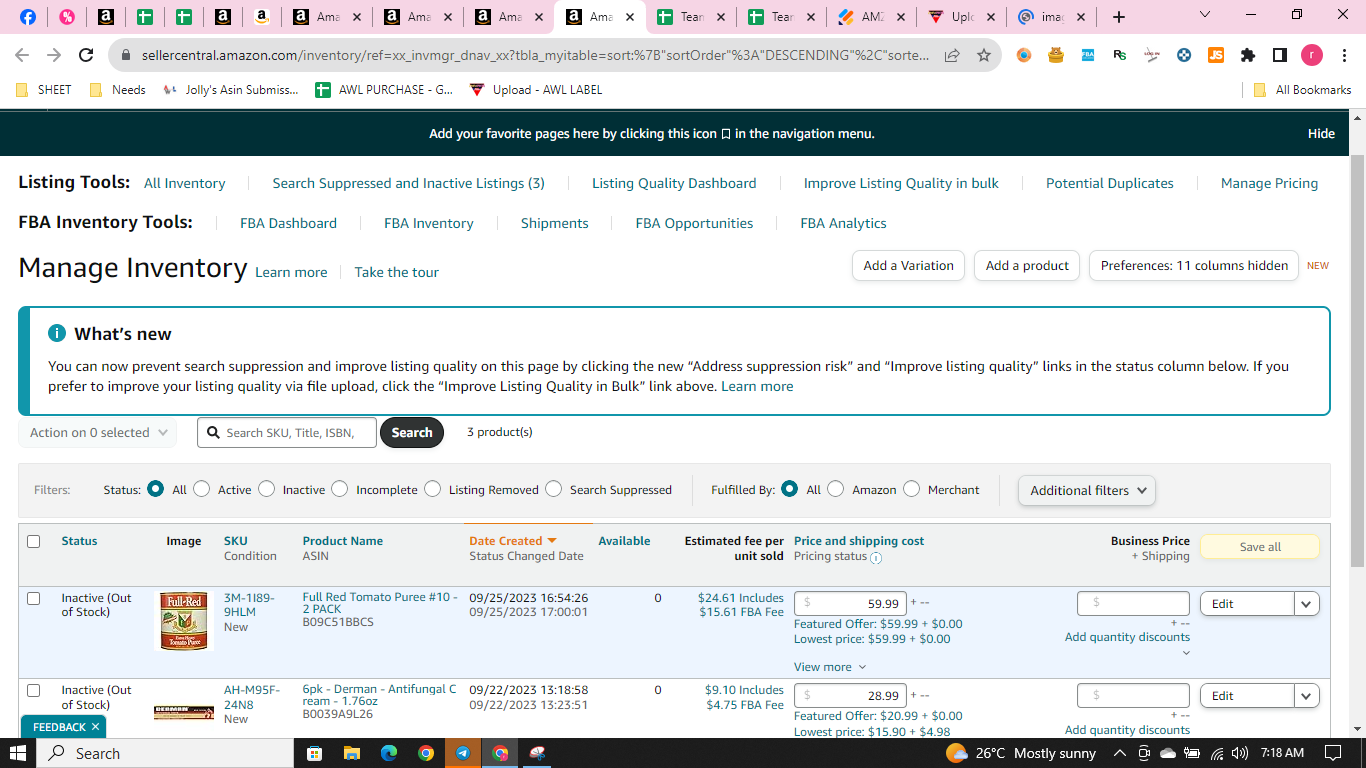
Task: Go to Listing Quality Dashboard
Action: [674, 183]
